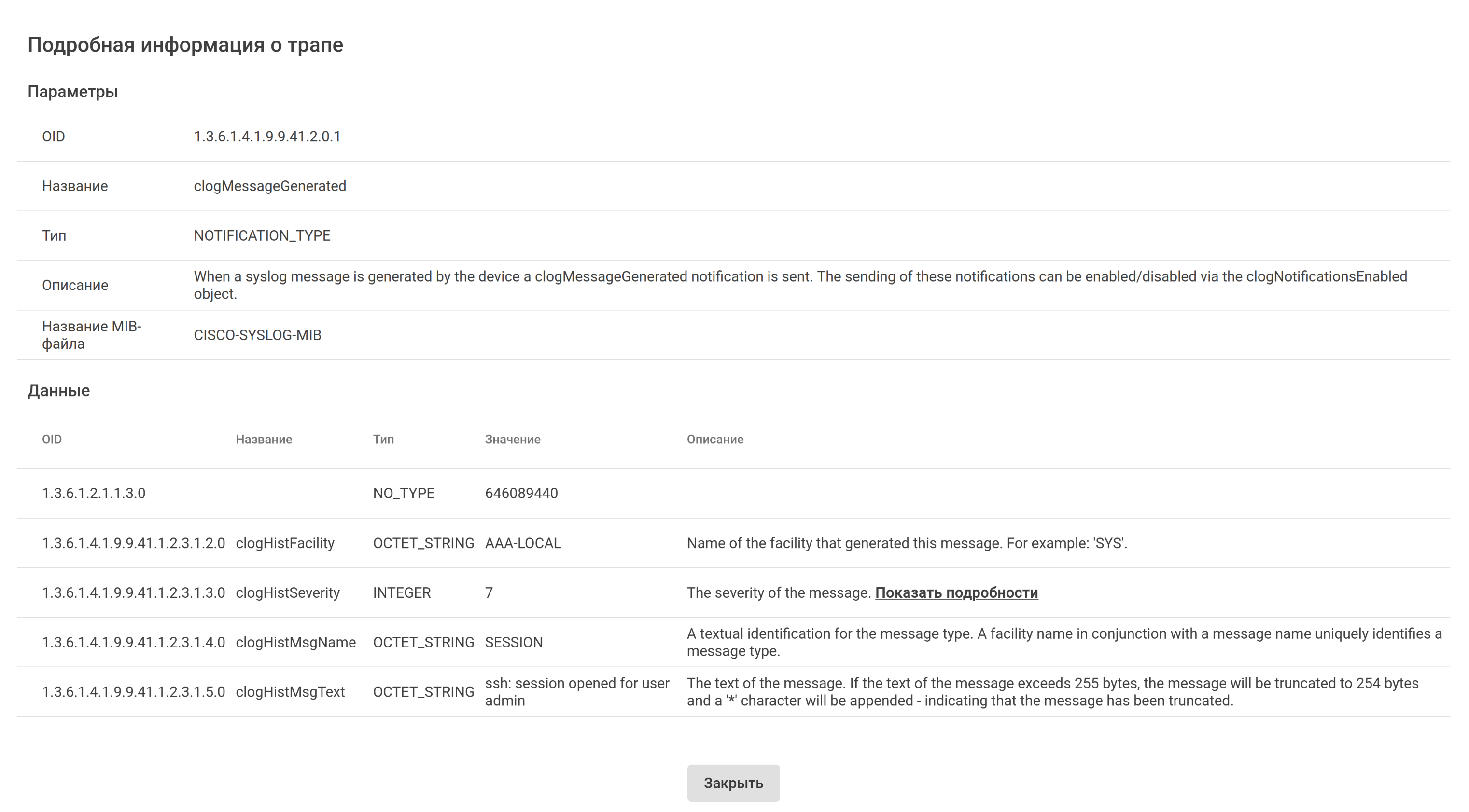1469x812 pixels.
Task: Click the SESSION value cell
Action: 513,642
